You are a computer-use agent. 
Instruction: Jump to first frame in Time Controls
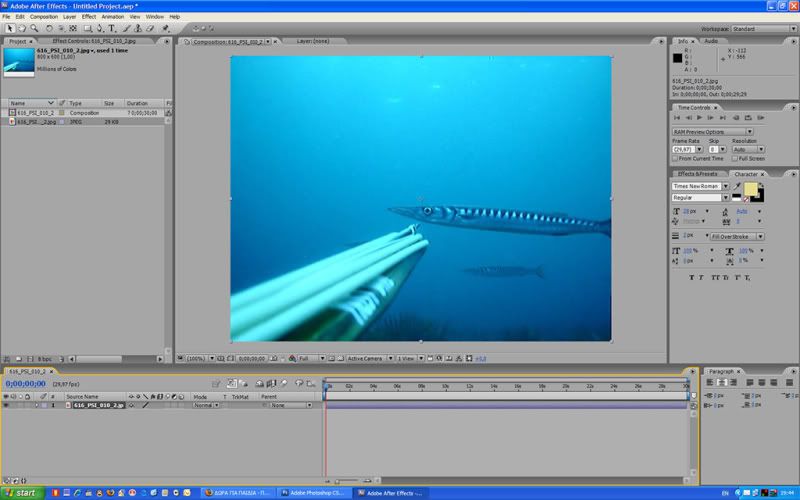coord(677,118)
